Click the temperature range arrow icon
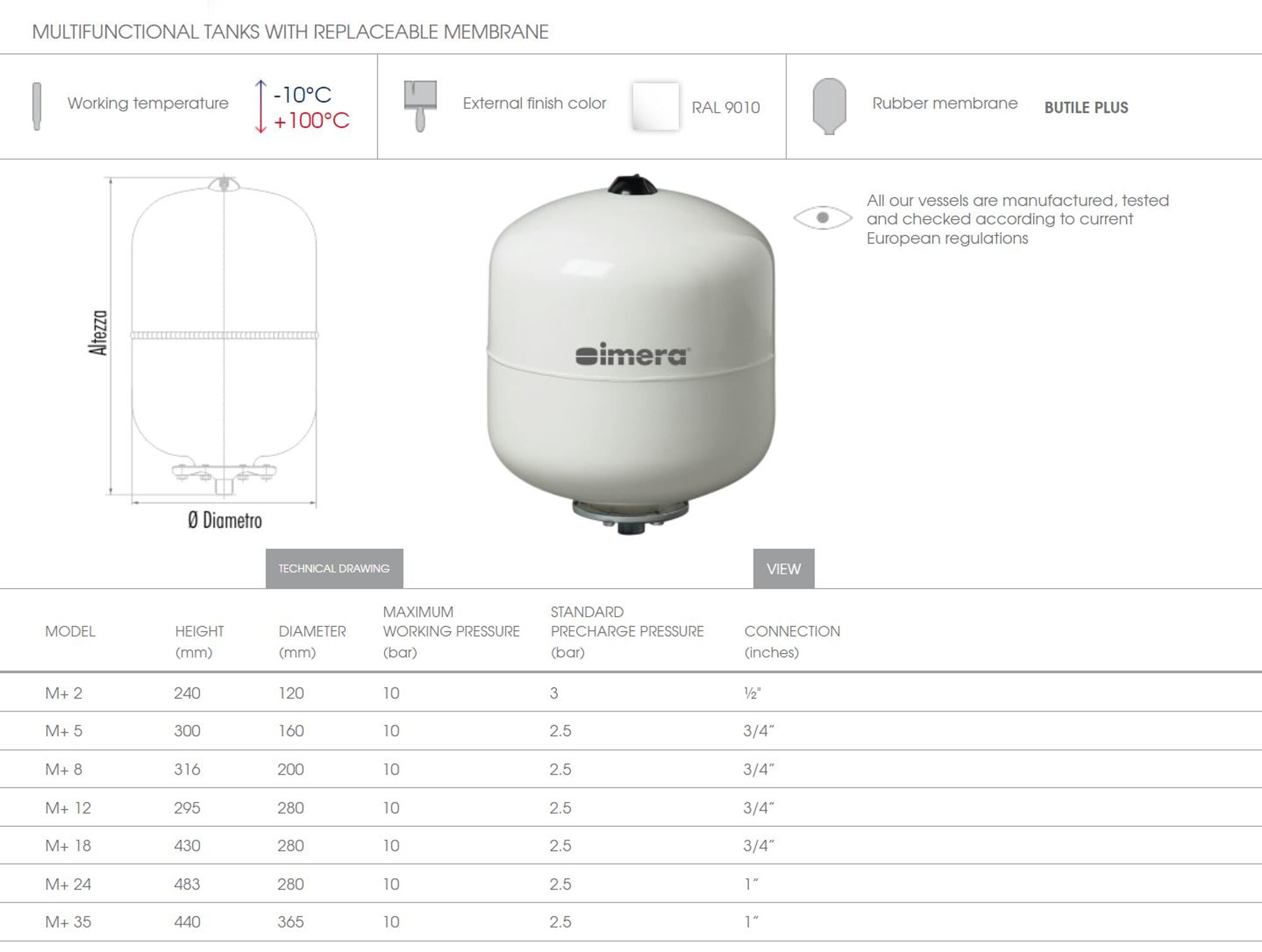1262x952 pixels. tap(261, 107)
